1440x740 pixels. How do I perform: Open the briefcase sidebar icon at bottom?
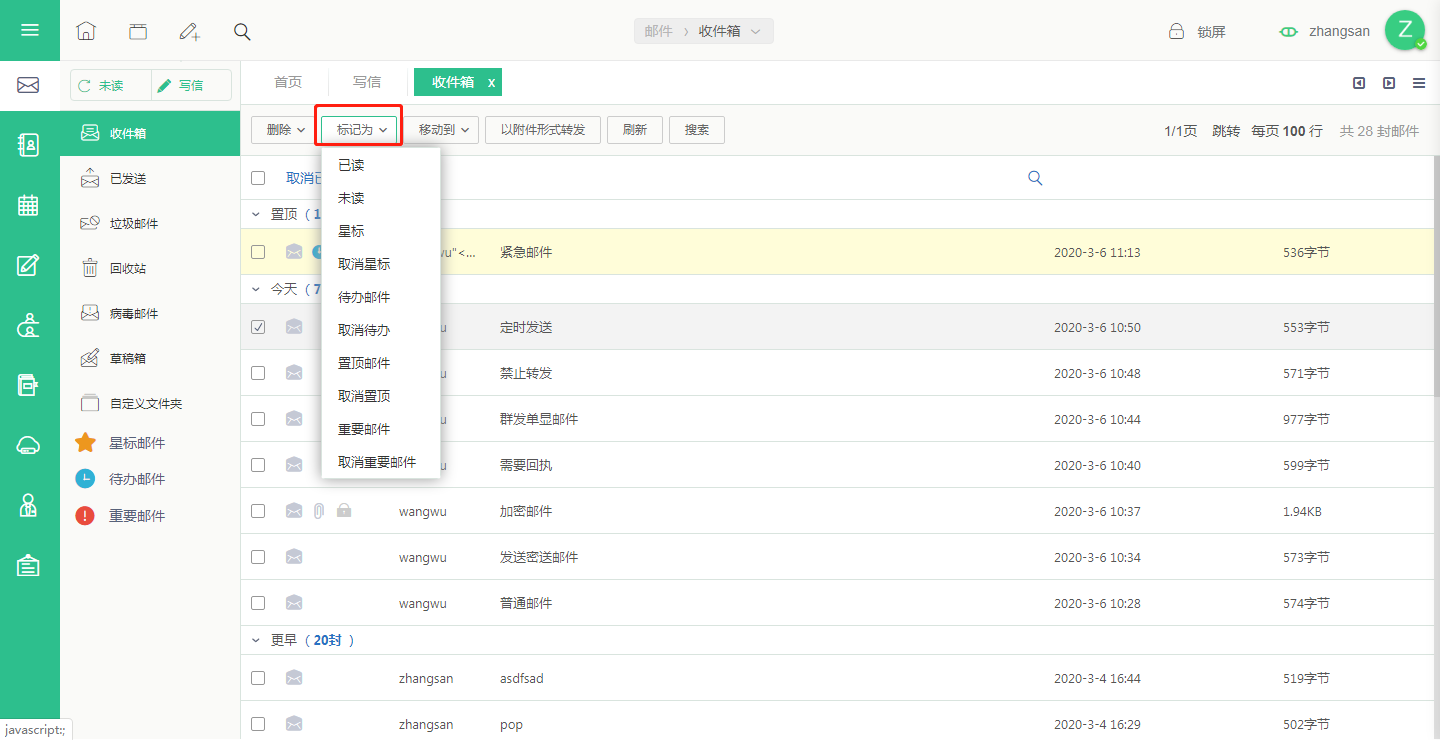click(28, 566)
